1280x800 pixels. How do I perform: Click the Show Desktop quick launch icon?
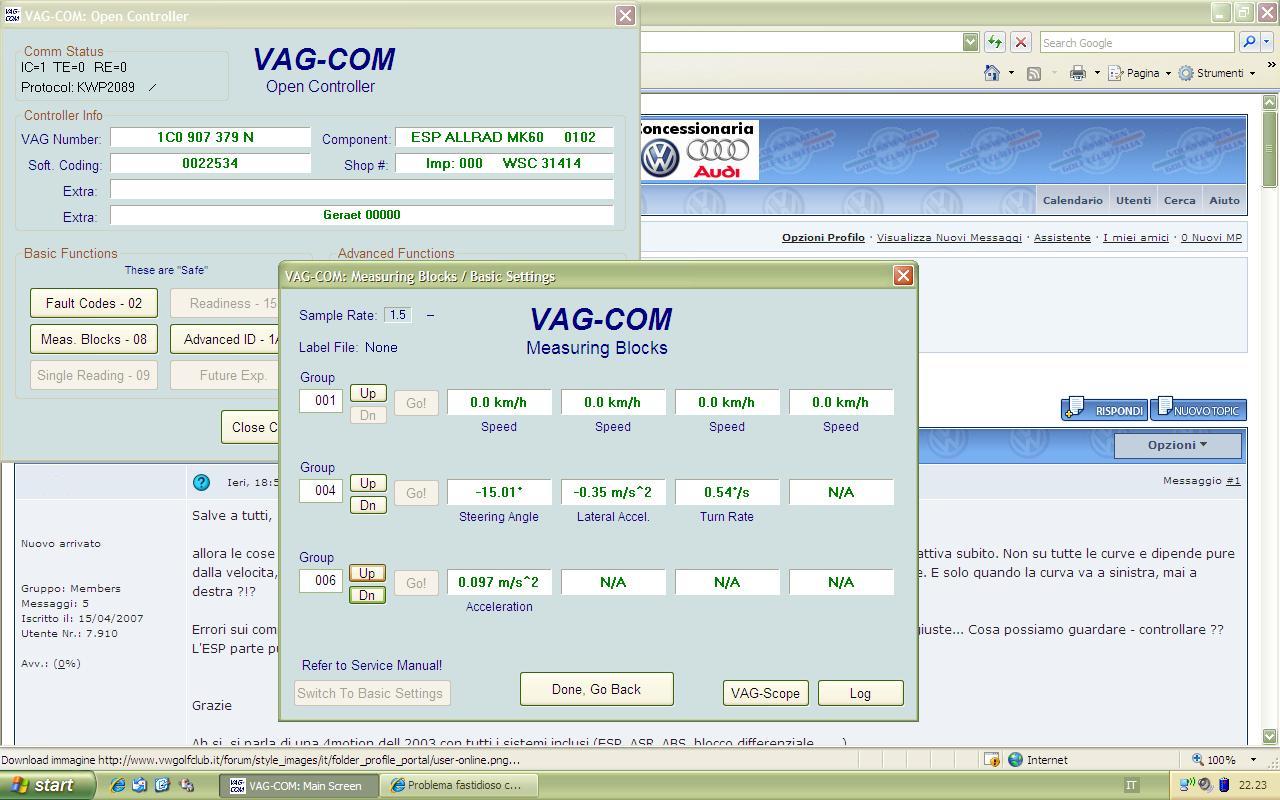[140, 785]
